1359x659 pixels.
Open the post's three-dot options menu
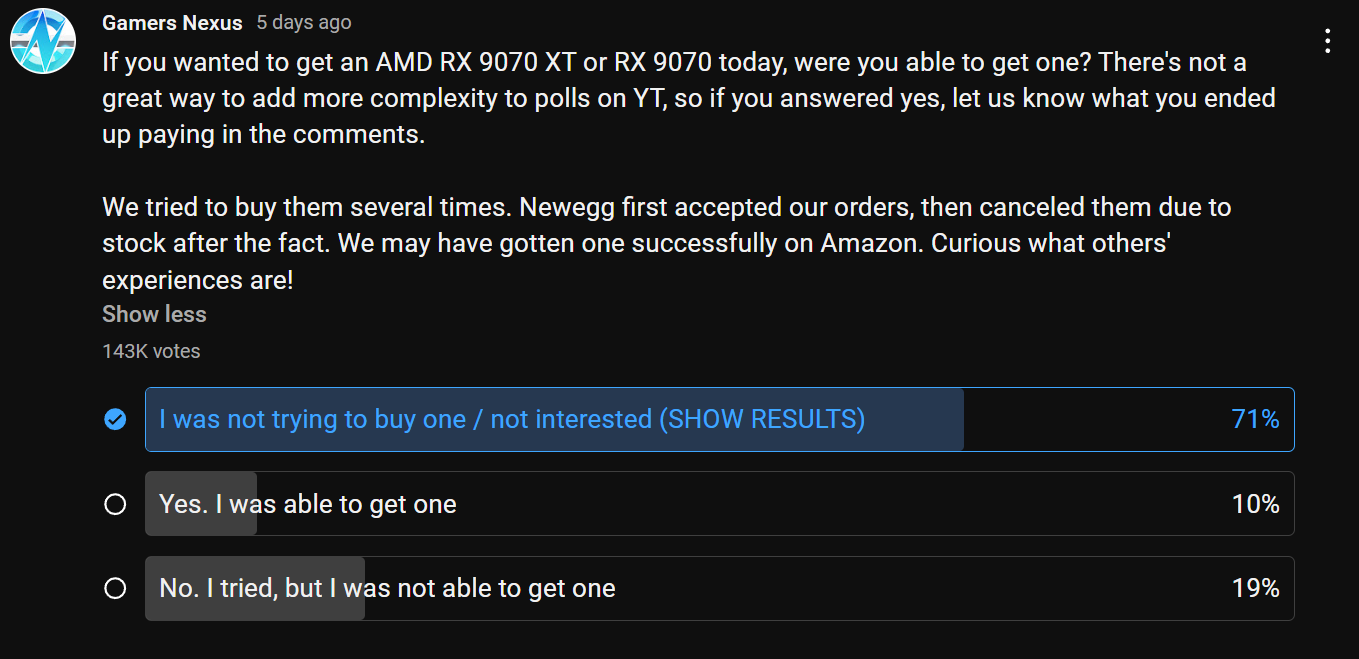[x=1327, y=41]
